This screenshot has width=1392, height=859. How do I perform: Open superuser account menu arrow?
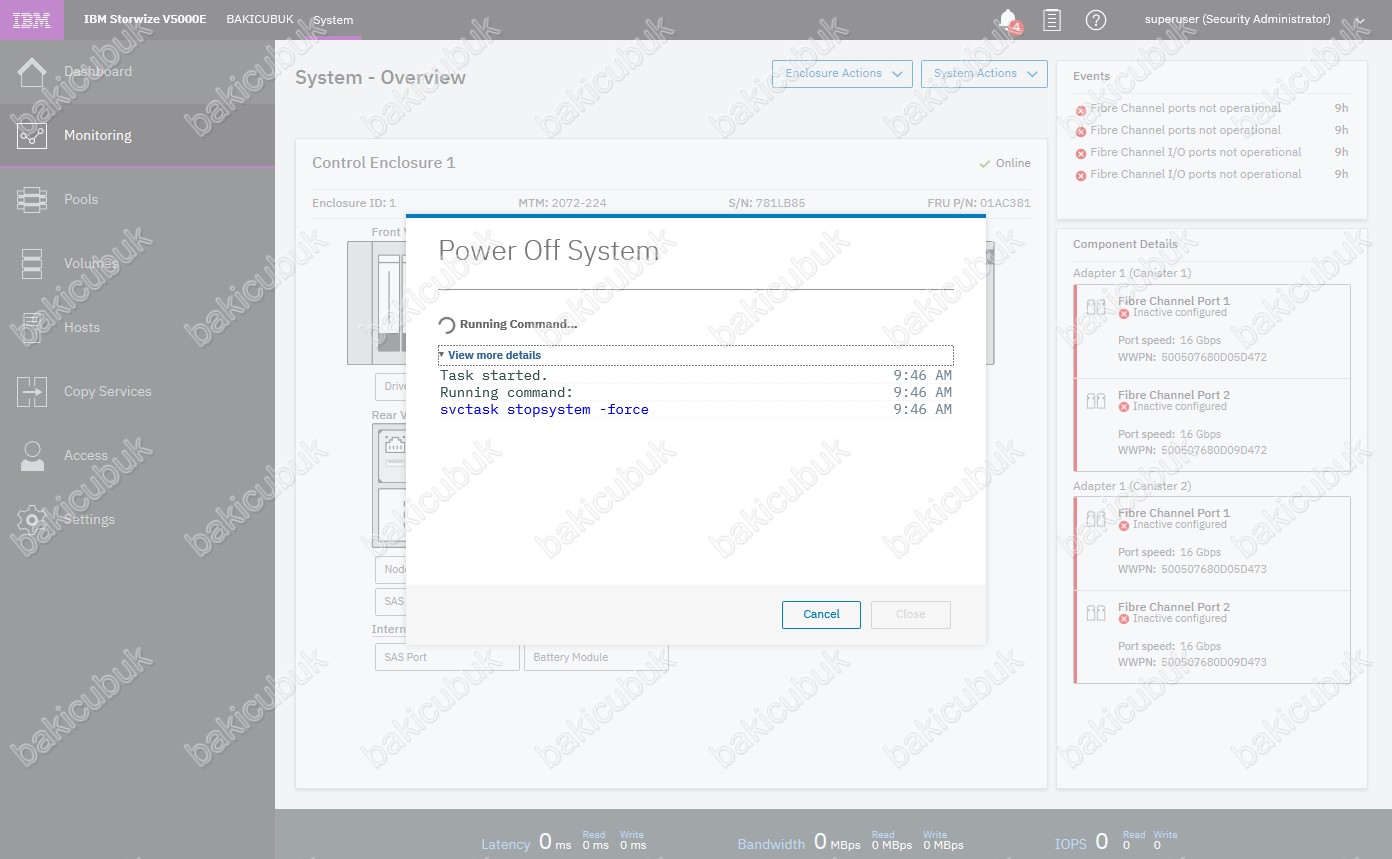click(1359, 20)
